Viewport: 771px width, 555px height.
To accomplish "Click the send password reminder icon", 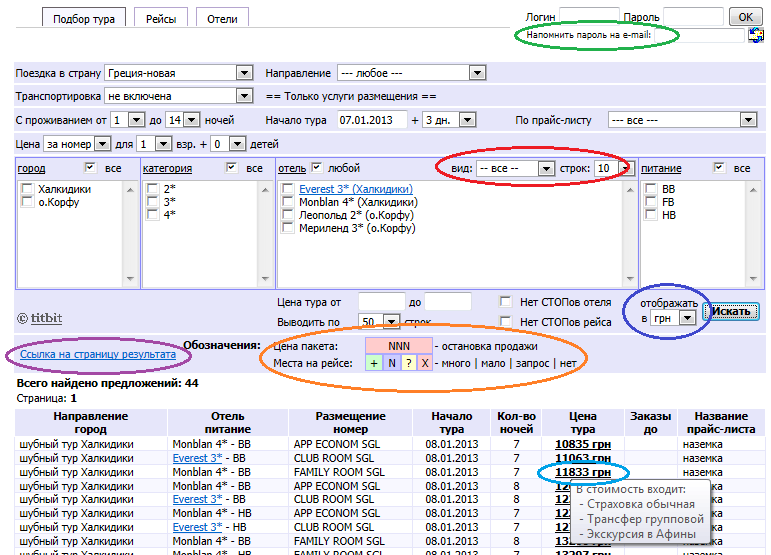I will [755, 36].
